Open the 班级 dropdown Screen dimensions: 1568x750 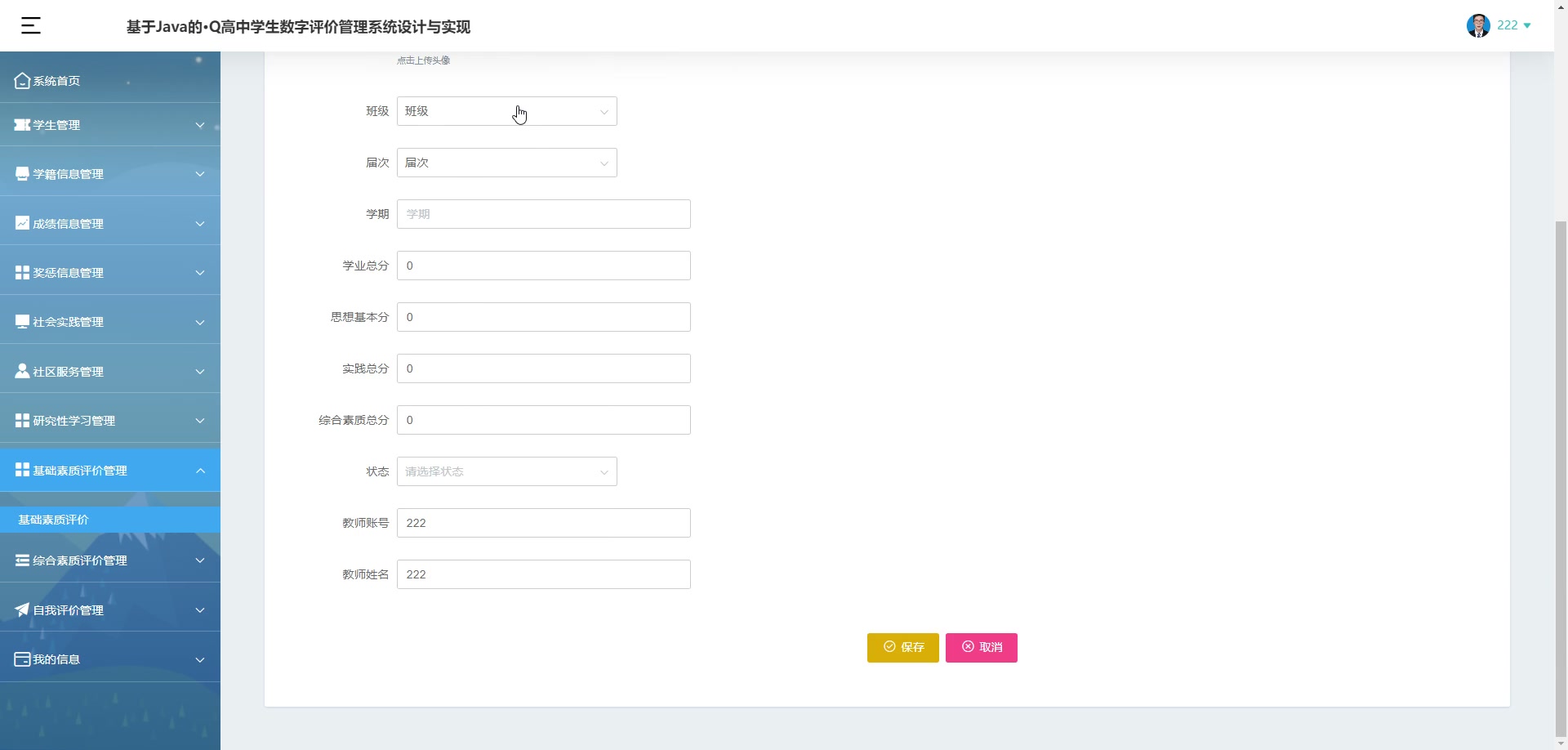[x=506, y=111]
